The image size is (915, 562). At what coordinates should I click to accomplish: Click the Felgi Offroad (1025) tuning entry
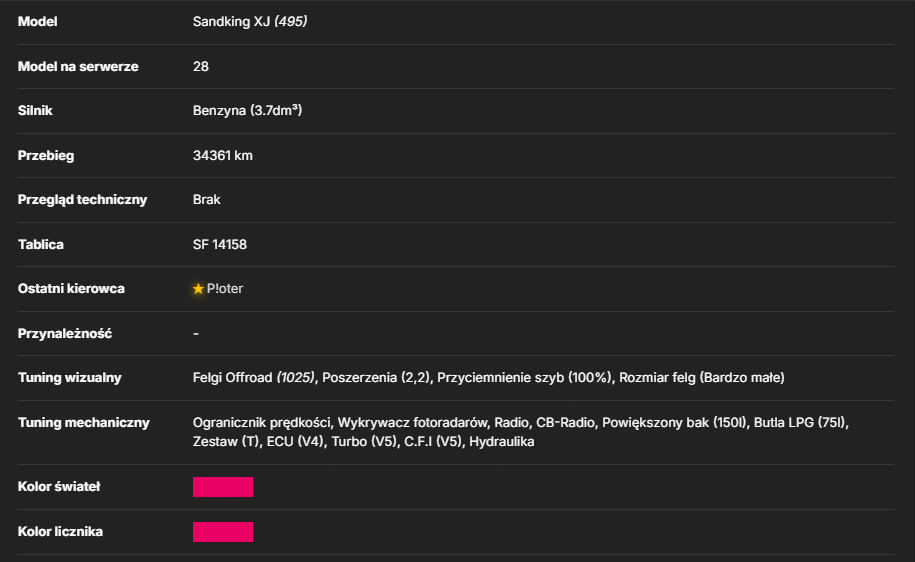click(x=253, y=378)
